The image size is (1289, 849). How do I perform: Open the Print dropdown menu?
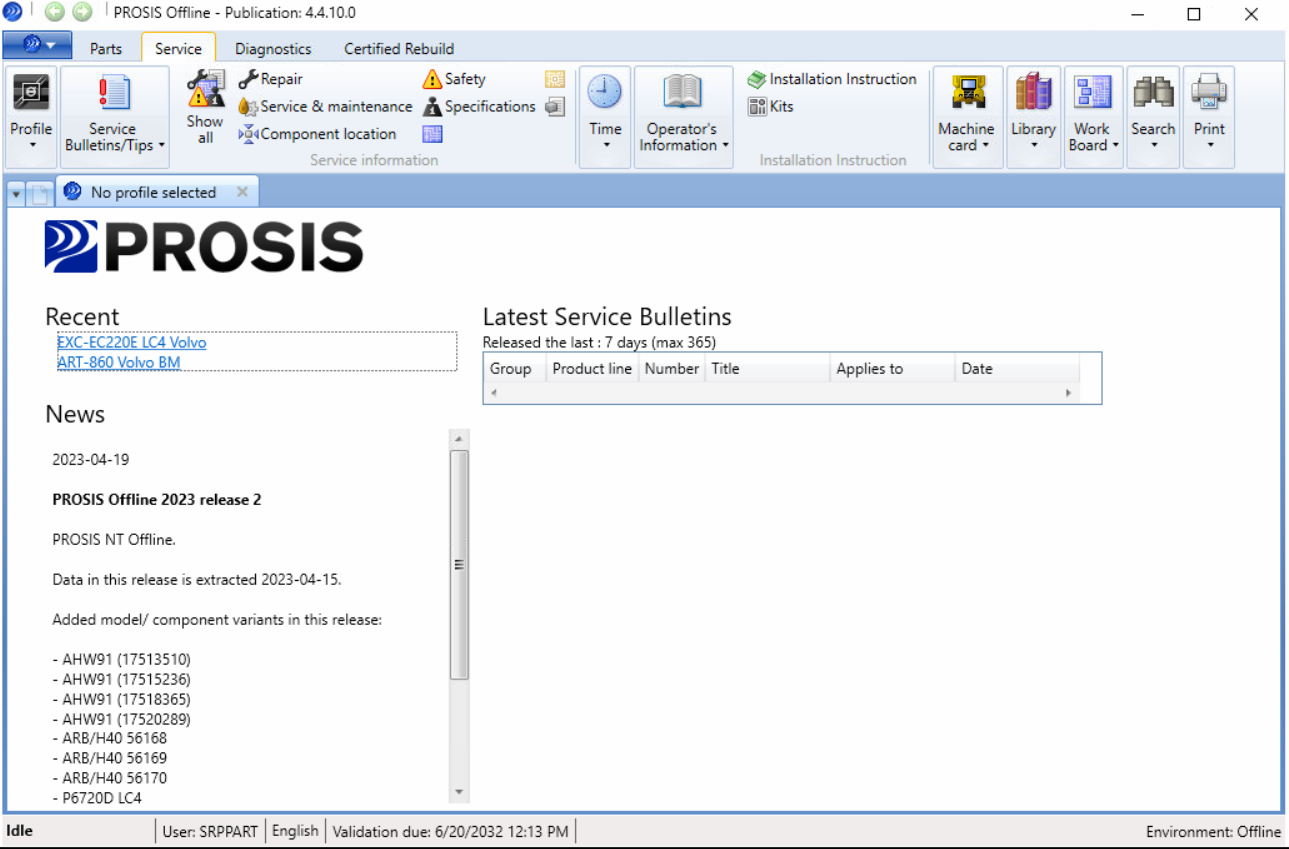(x=1209, y=145)
